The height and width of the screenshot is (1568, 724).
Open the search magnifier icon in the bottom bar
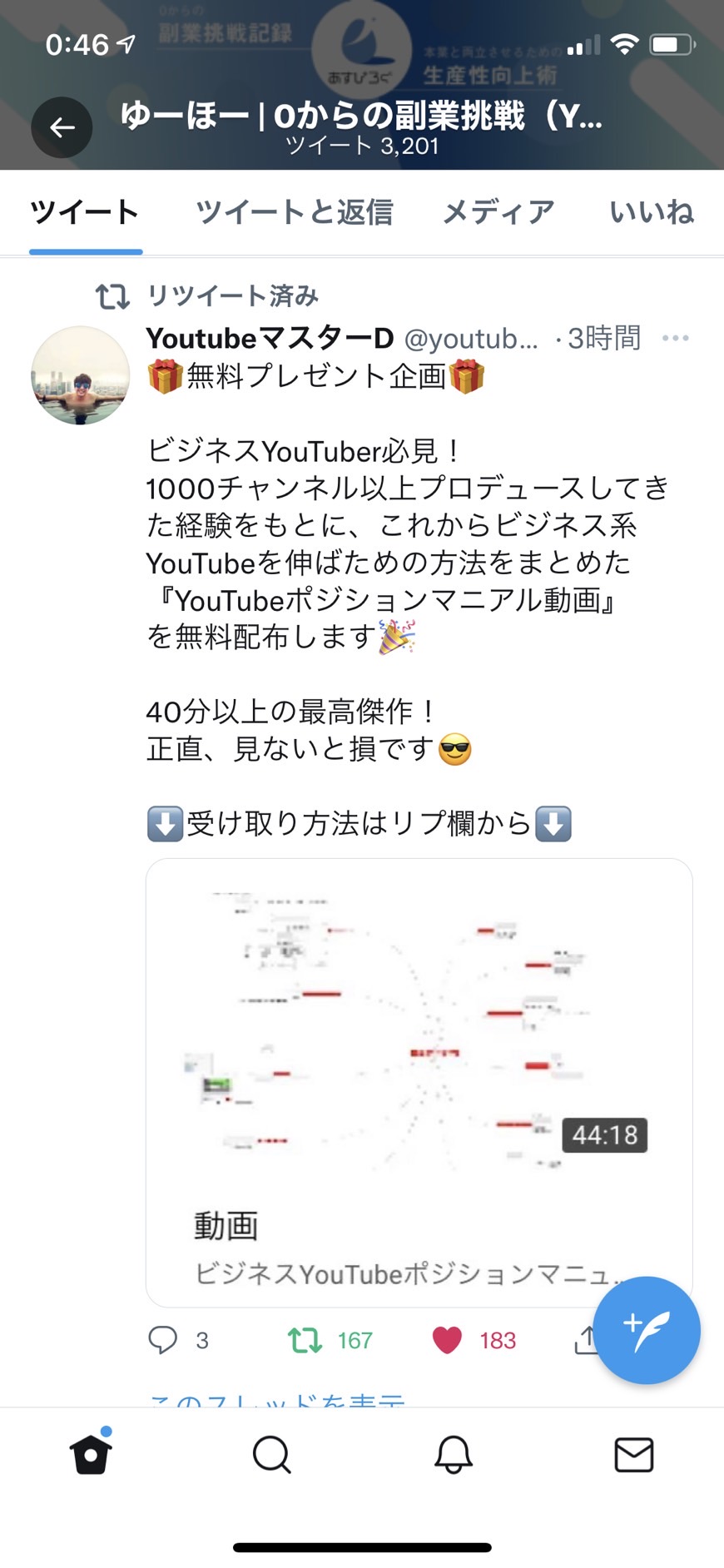(271, 1455)
